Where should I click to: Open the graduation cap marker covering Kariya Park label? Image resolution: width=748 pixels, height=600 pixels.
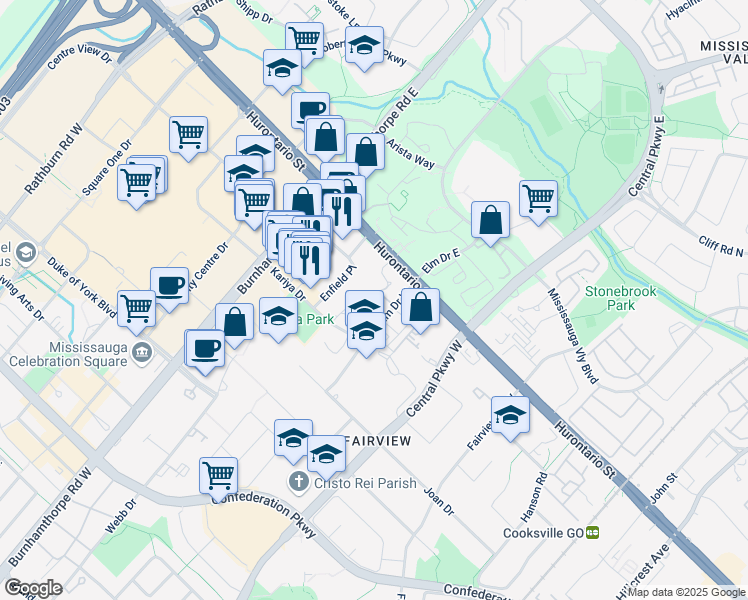click(x=279, y=320)
